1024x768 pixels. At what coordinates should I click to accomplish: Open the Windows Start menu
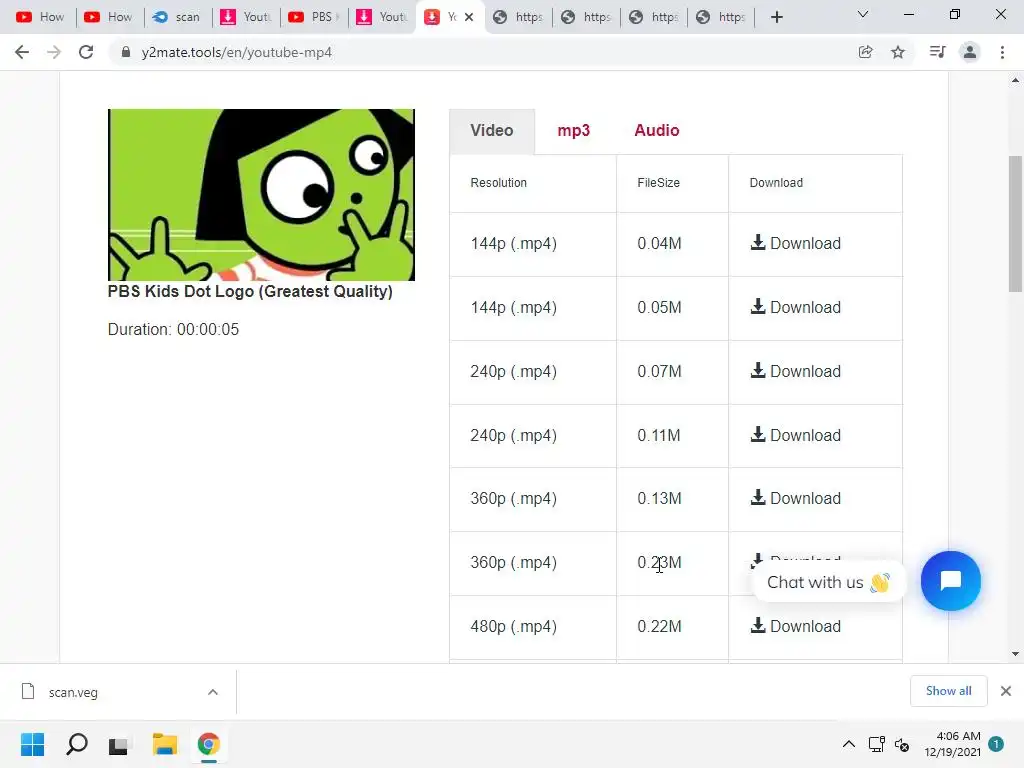click(33, 744)
